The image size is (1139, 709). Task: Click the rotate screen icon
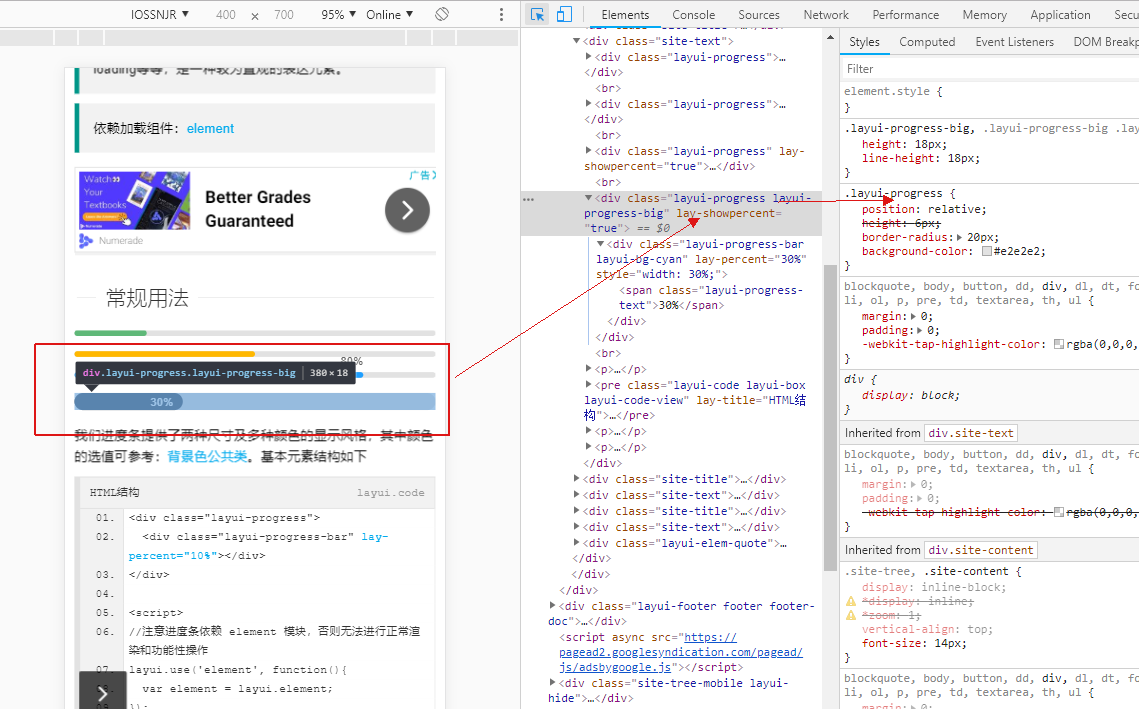click(x=442, y=15)
